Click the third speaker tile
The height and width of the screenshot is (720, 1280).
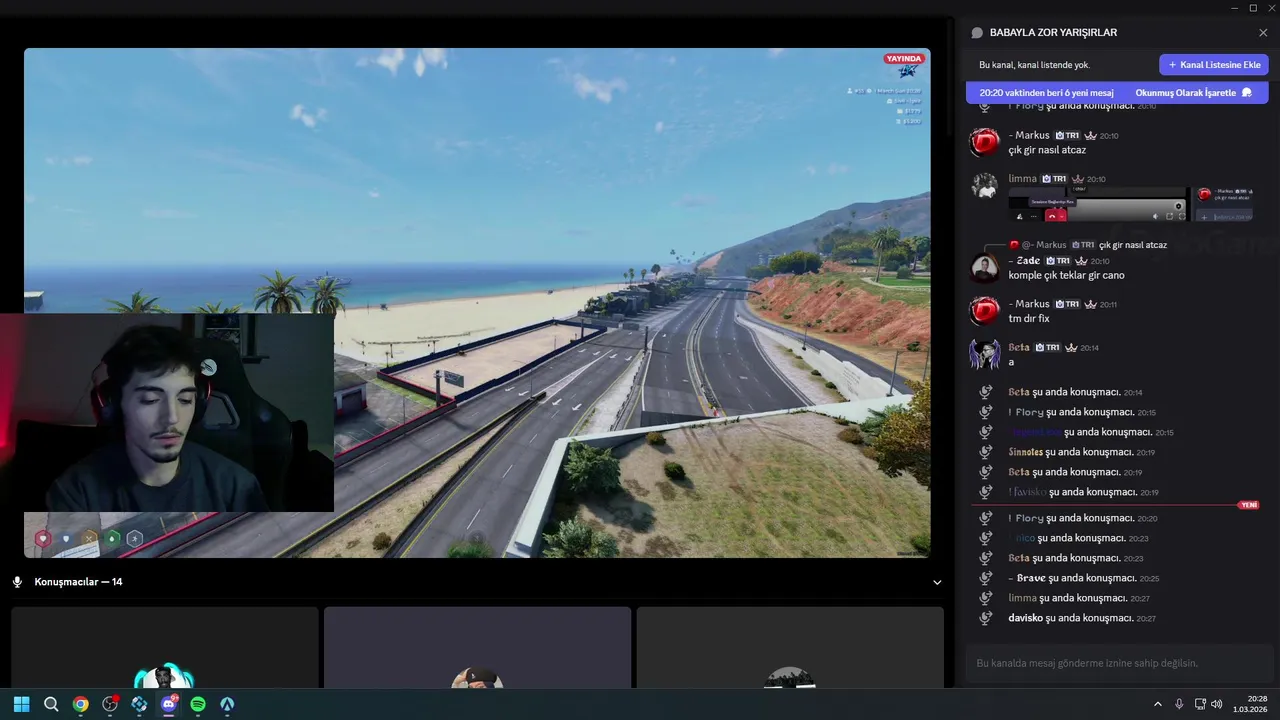click(x=790, y=647)
